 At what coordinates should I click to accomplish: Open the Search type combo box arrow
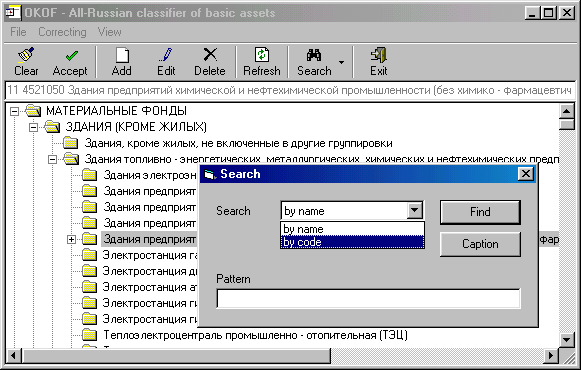pos(415,211)
